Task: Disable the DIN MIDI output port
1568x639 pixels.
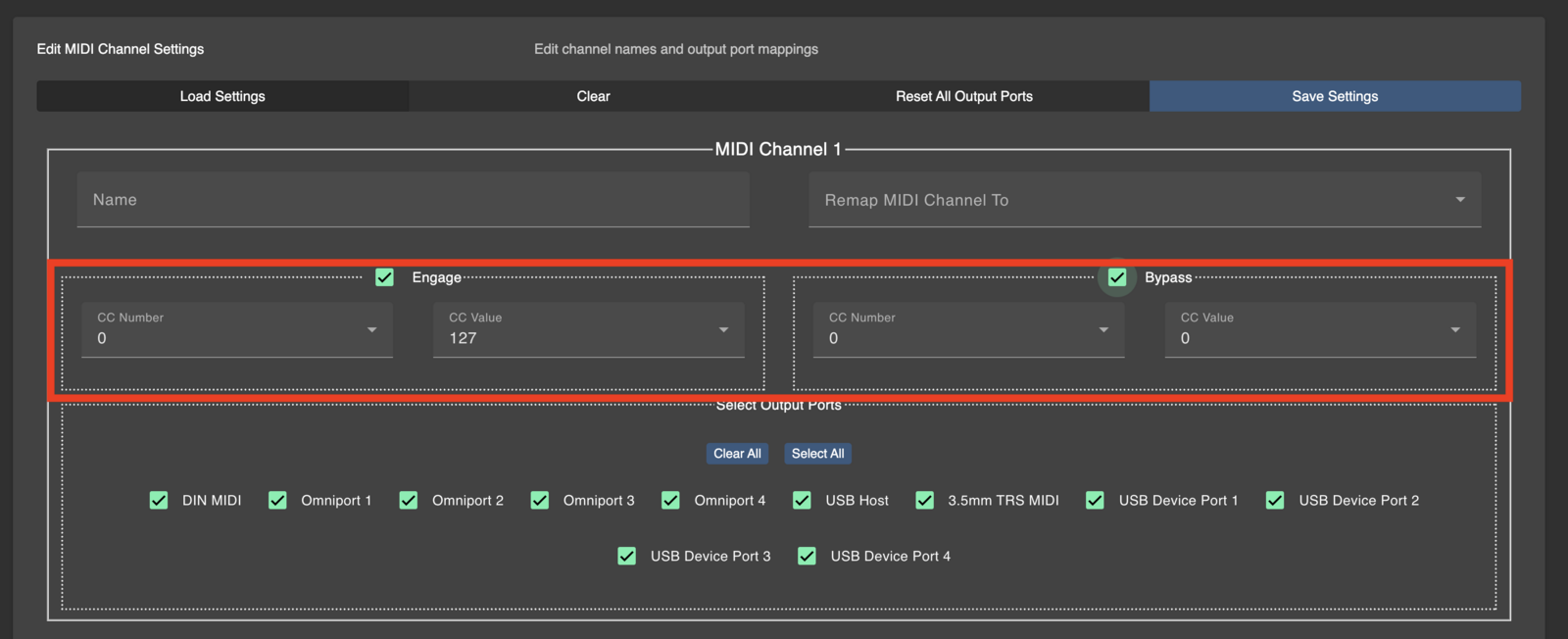Action: [x=159, y=501]
